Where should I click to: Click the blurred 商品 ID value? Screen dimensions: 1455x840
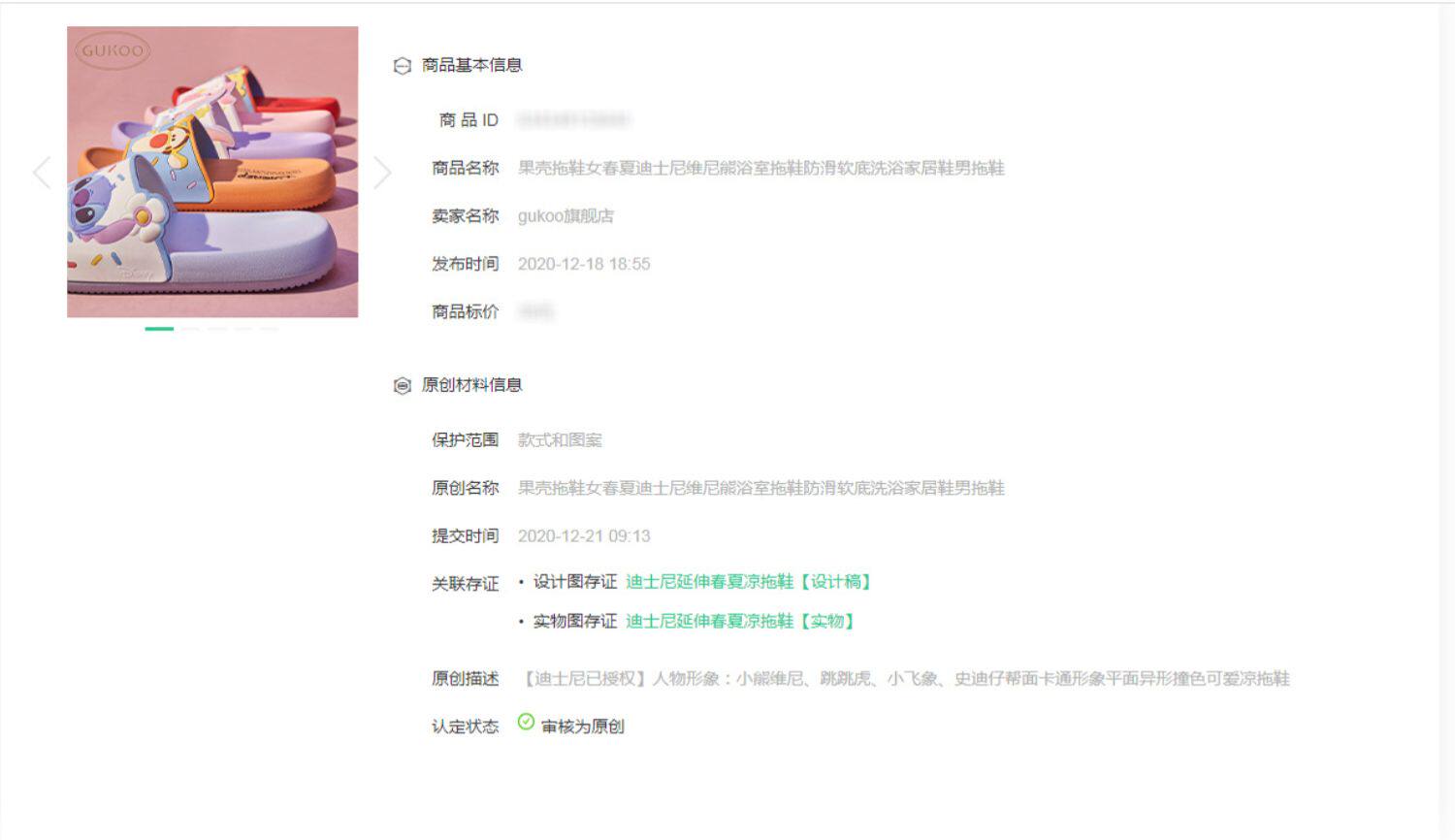point(573,120)
